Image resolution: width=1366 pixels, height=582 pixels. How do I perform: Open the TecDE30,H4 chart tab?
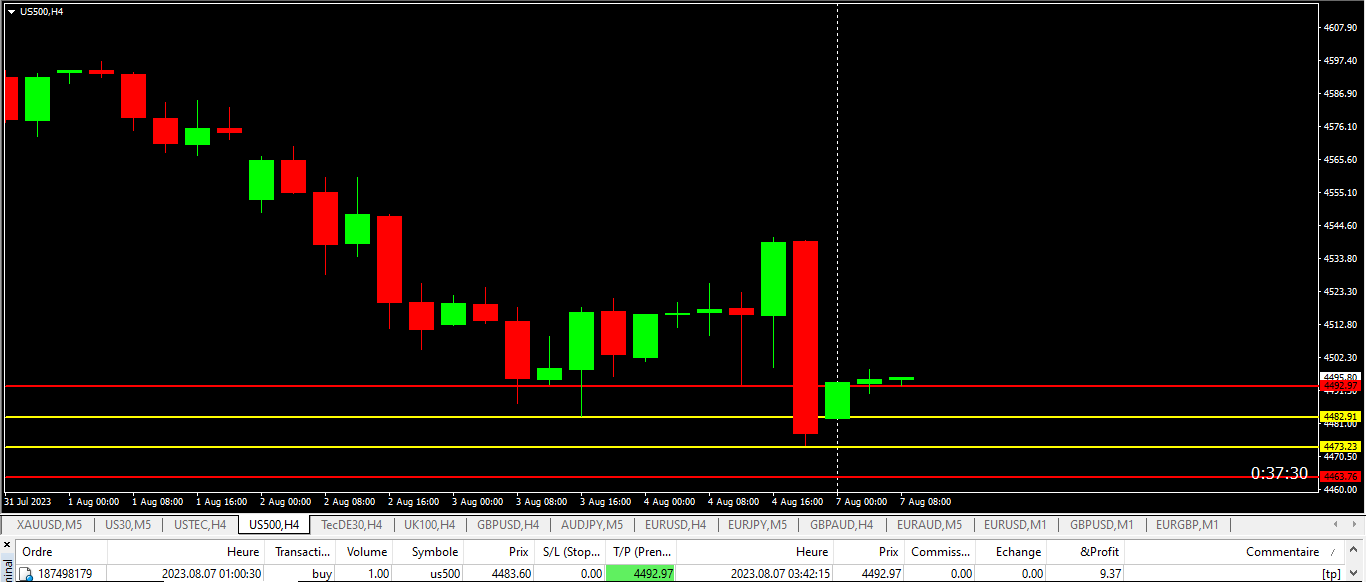[352, 525]
